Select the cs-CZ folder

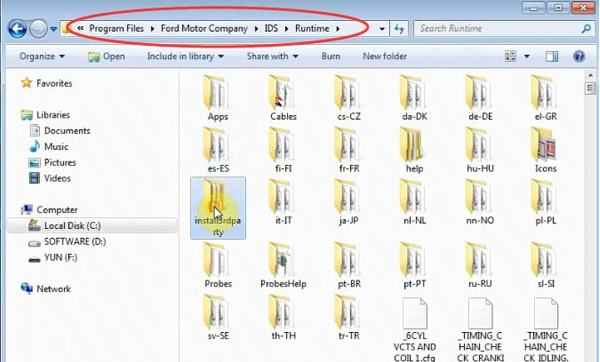point(349,98)
